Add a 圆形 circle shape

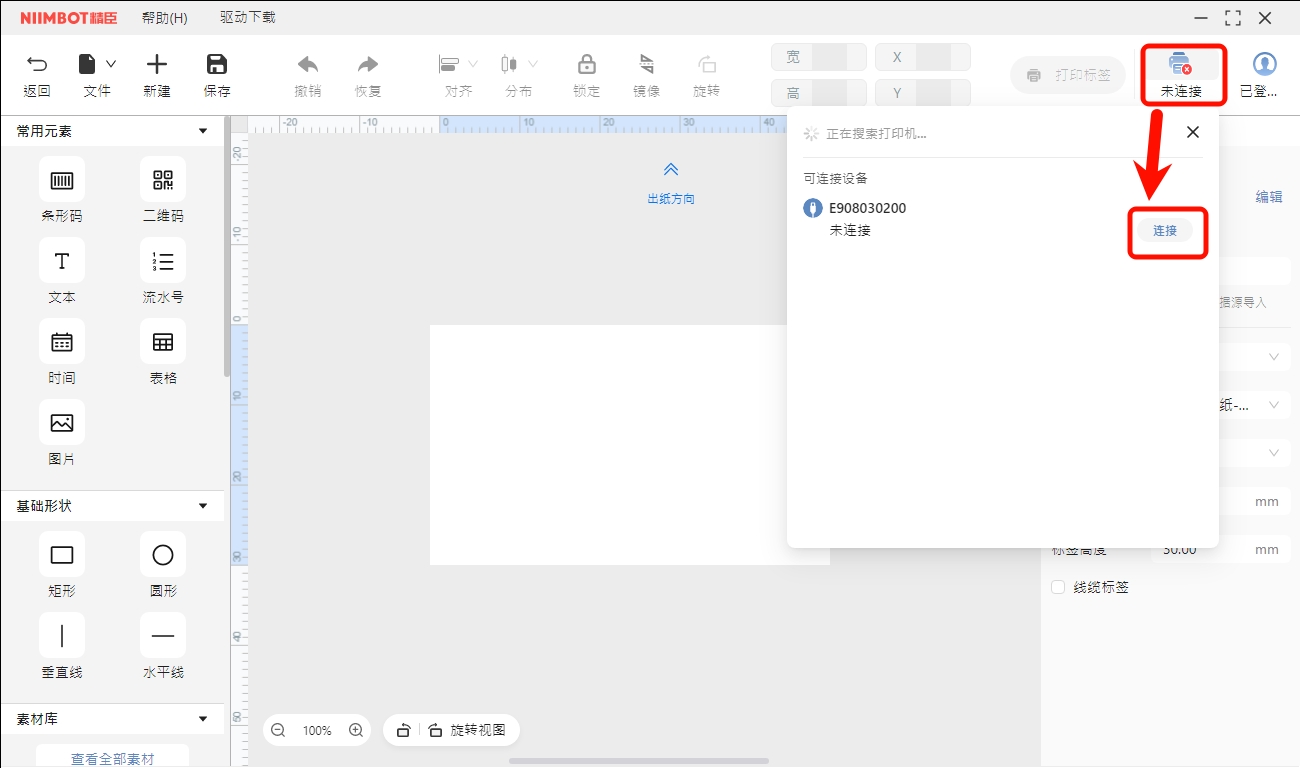click(x=163, y=555)
